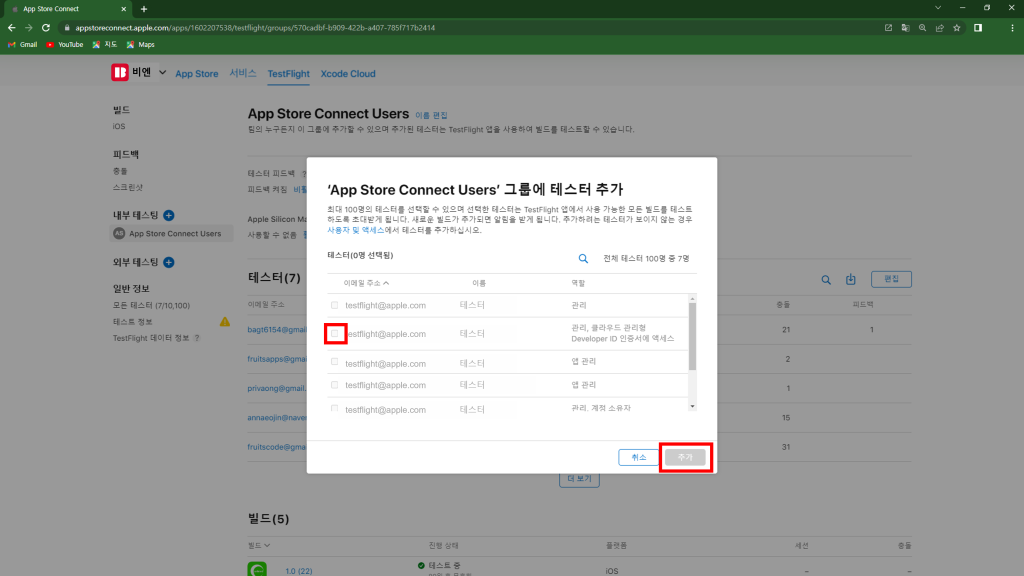Click the 취소 button to cancel
The height and width of the screenshot is (576, 1024).
(638, 457)
